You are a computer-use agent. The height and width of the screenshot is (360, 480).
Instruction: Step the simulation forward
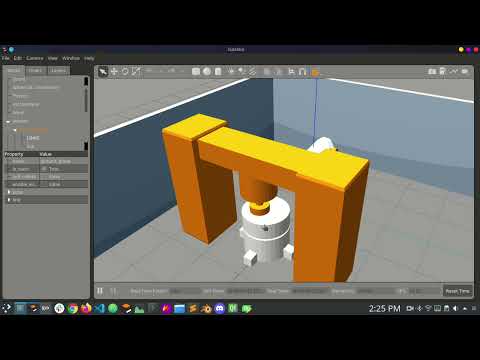tap(113, 291)
